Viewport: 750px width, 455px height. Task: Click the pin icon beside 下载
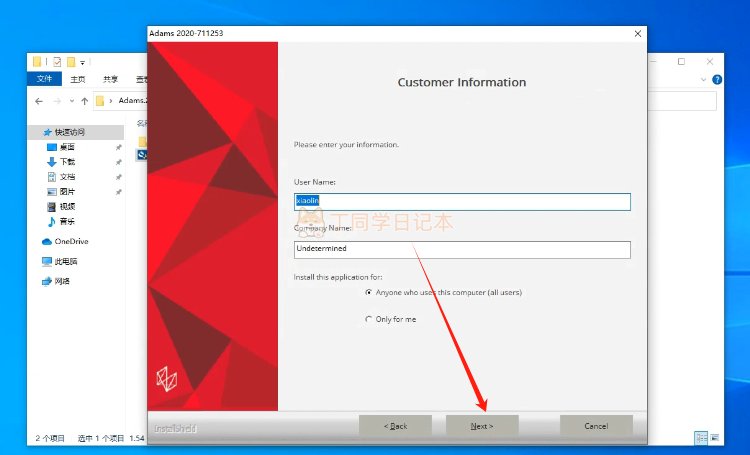pos(119,162)
